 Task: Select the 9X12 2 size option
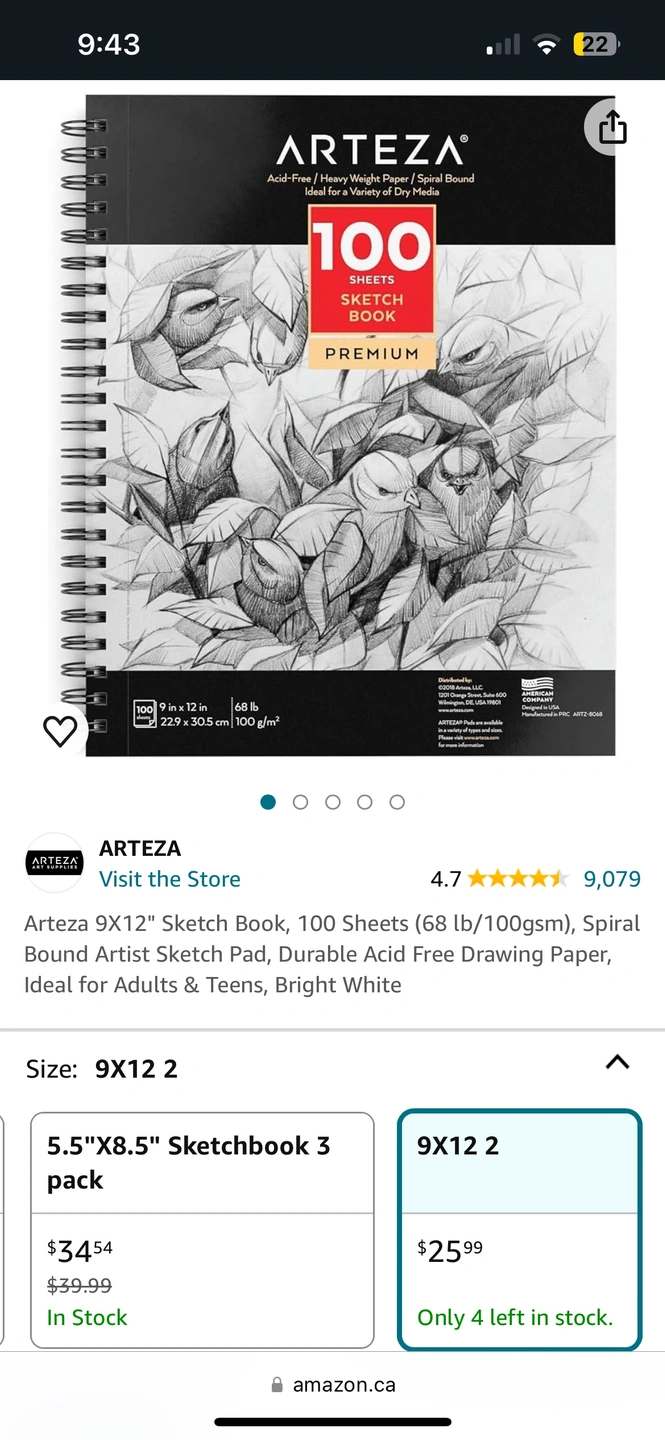point(520,1230)
